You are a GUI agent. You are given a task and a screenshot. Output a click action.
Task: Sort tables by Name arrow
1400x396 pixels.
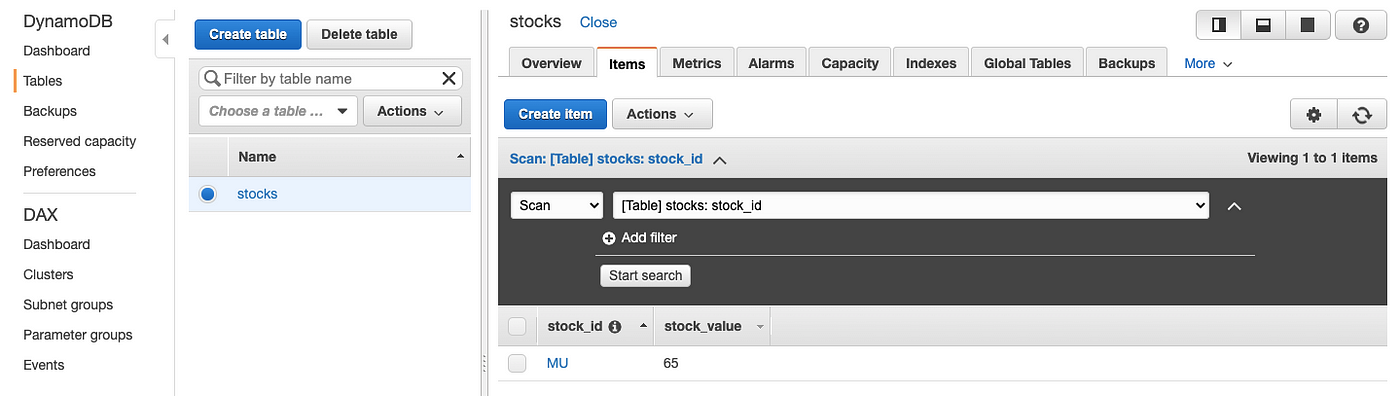[460, 157]
